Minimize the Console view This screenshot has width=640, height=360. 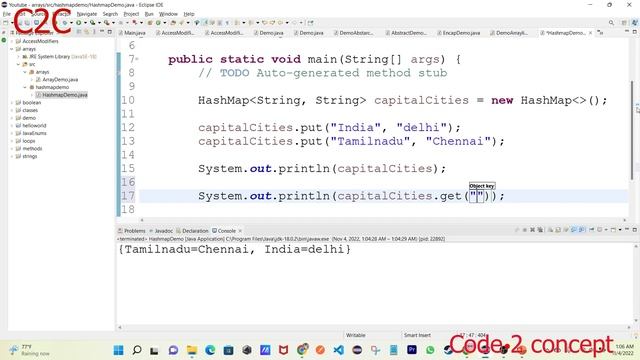tap(627, 230)
